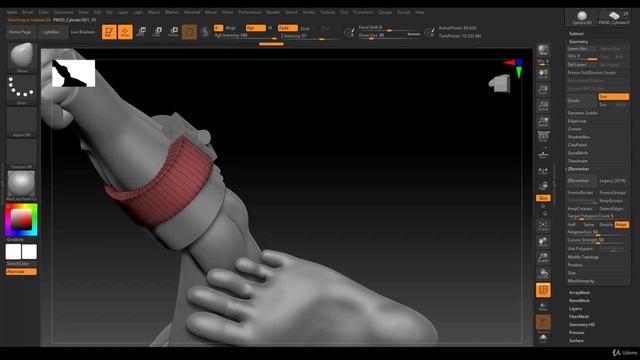Viewport: 640px width, 360px height.
Task: Open the current brush thumbnail
Action: [x=22, y=57]
